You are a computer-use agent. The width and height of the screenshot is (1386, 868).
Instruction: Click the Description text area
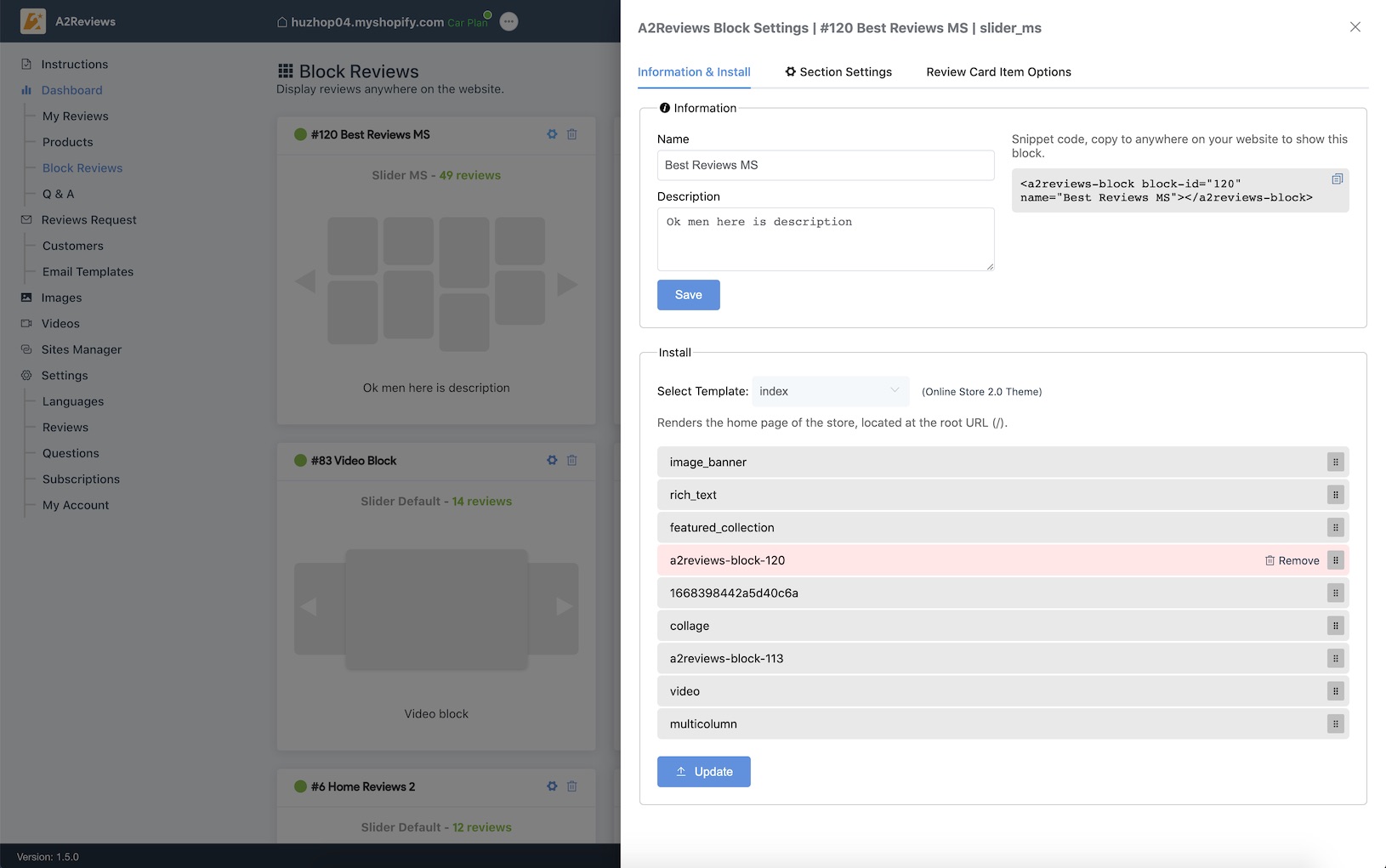(825, 239)
